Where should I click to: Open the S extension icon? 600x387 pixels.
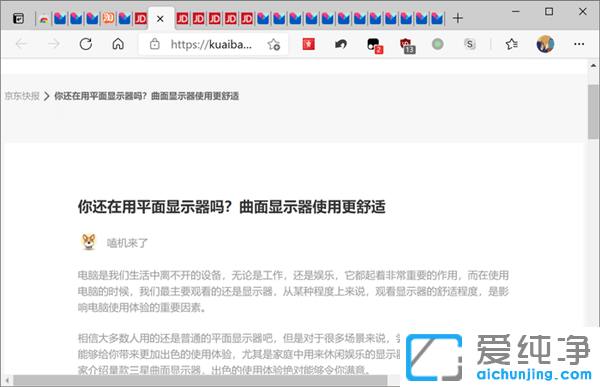pyautogui.click(x=470, y=44)
